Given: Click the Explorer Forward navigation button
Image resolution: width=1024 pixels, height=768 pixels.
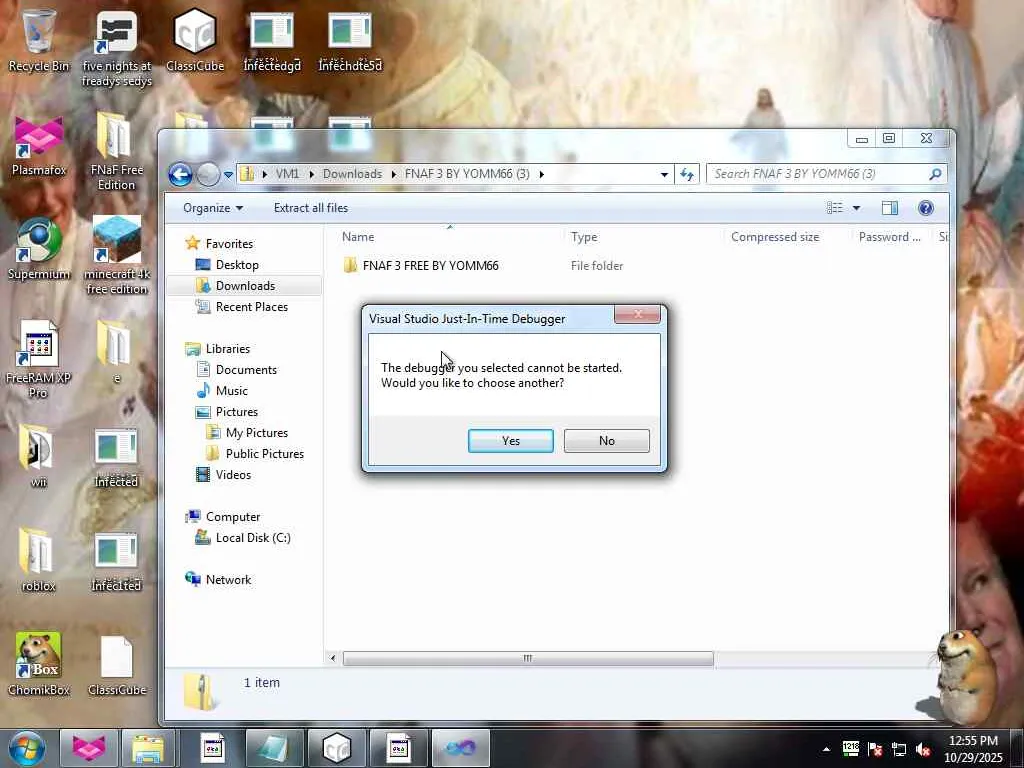Looking at the screenshot, I should coord(208,174).
